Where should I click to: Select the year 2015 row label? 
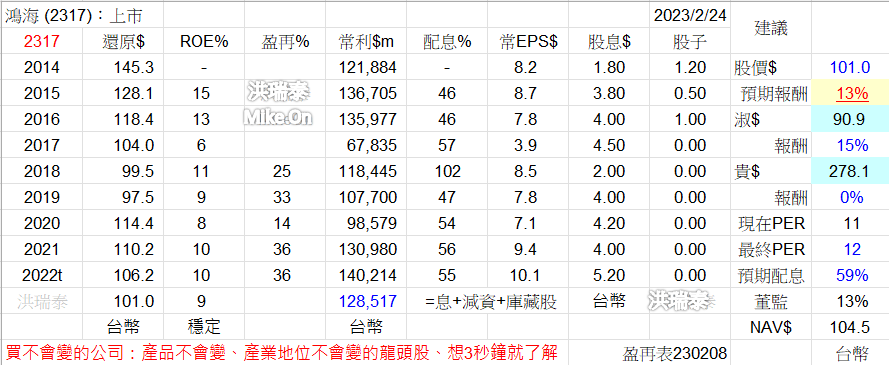tap(41, 94)
